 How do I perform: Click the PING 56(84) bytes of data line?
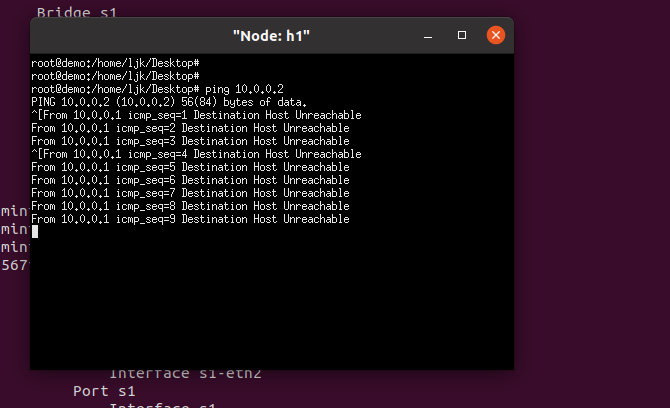pyautogui.click(x=169, y=102)
